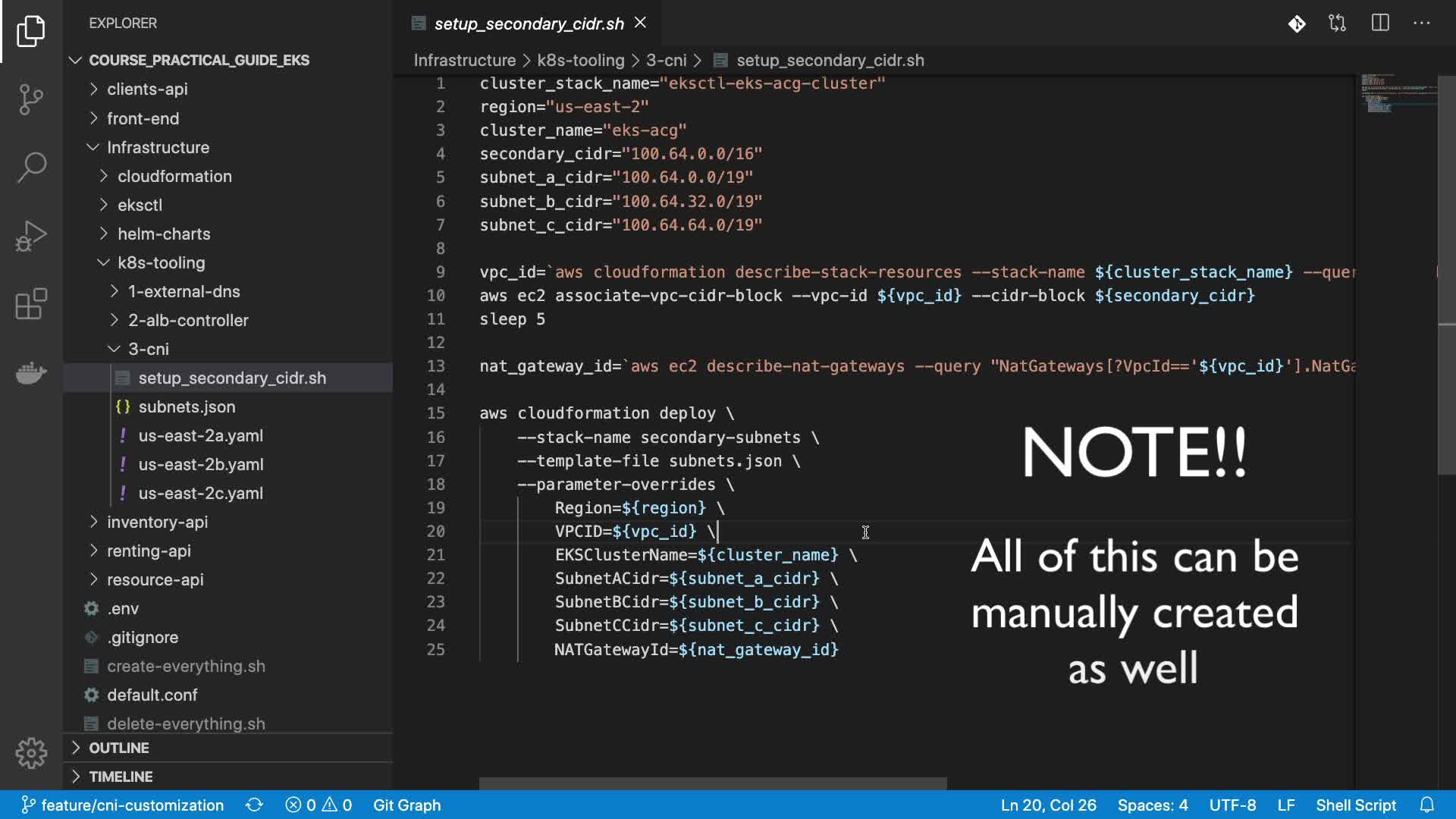This screenshot has width=1456, height=819.
Task: Open the Docker view
Action: (31, 372)
